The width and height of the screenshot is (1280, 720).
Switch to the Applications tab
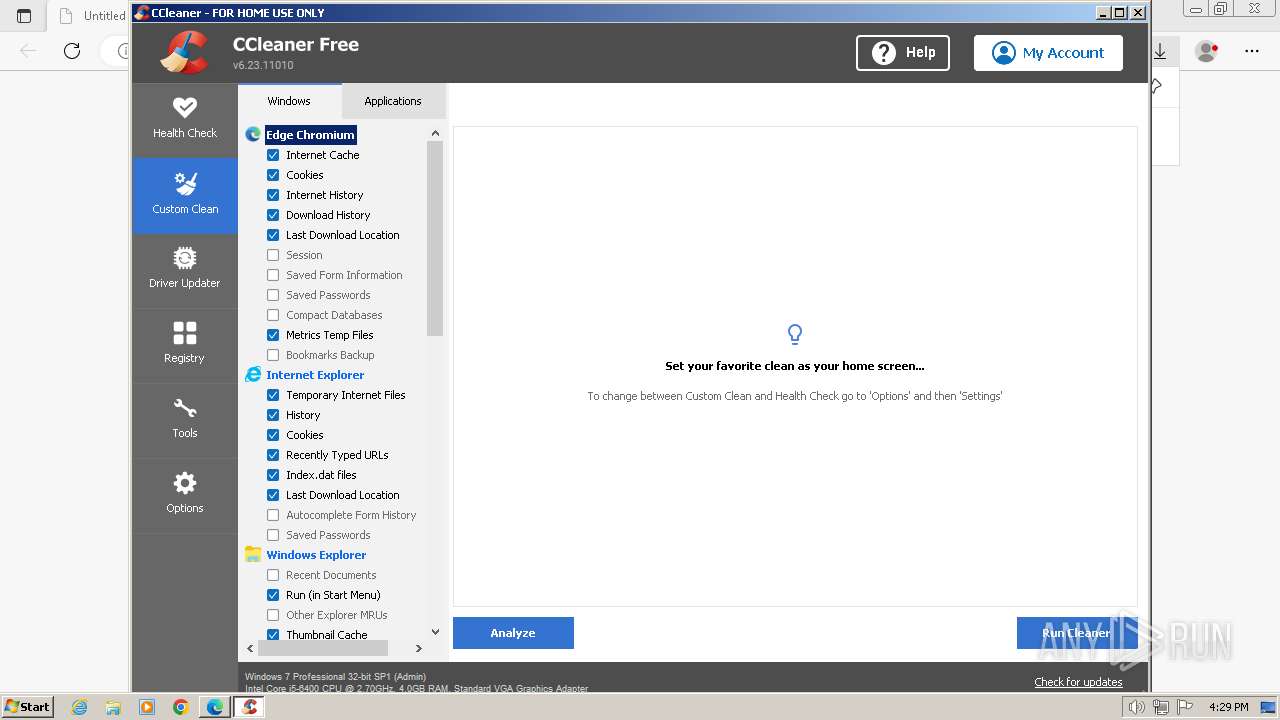[393, 101]
